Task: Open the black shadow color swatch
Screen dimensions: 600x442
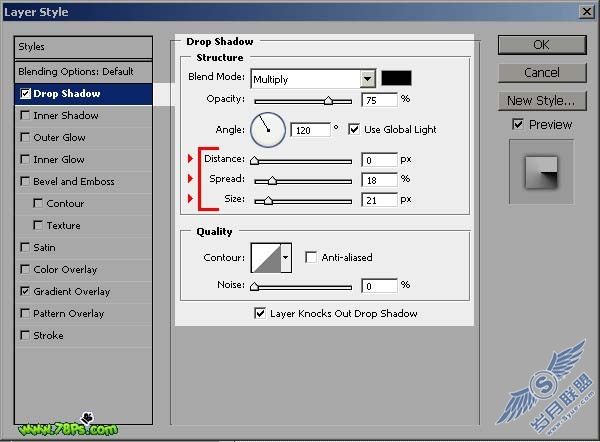Action: [396, 78]
